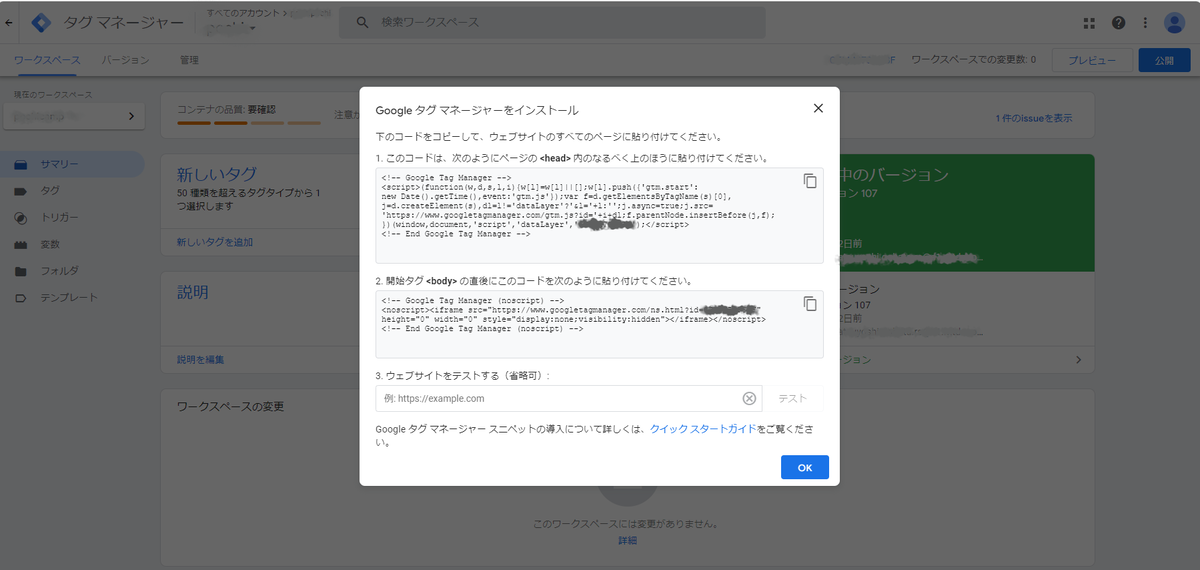The height and width of the screenshot is (570, 1200).
Task: Open 1件のissueを表示 link
Action: tap(1034, 118)
